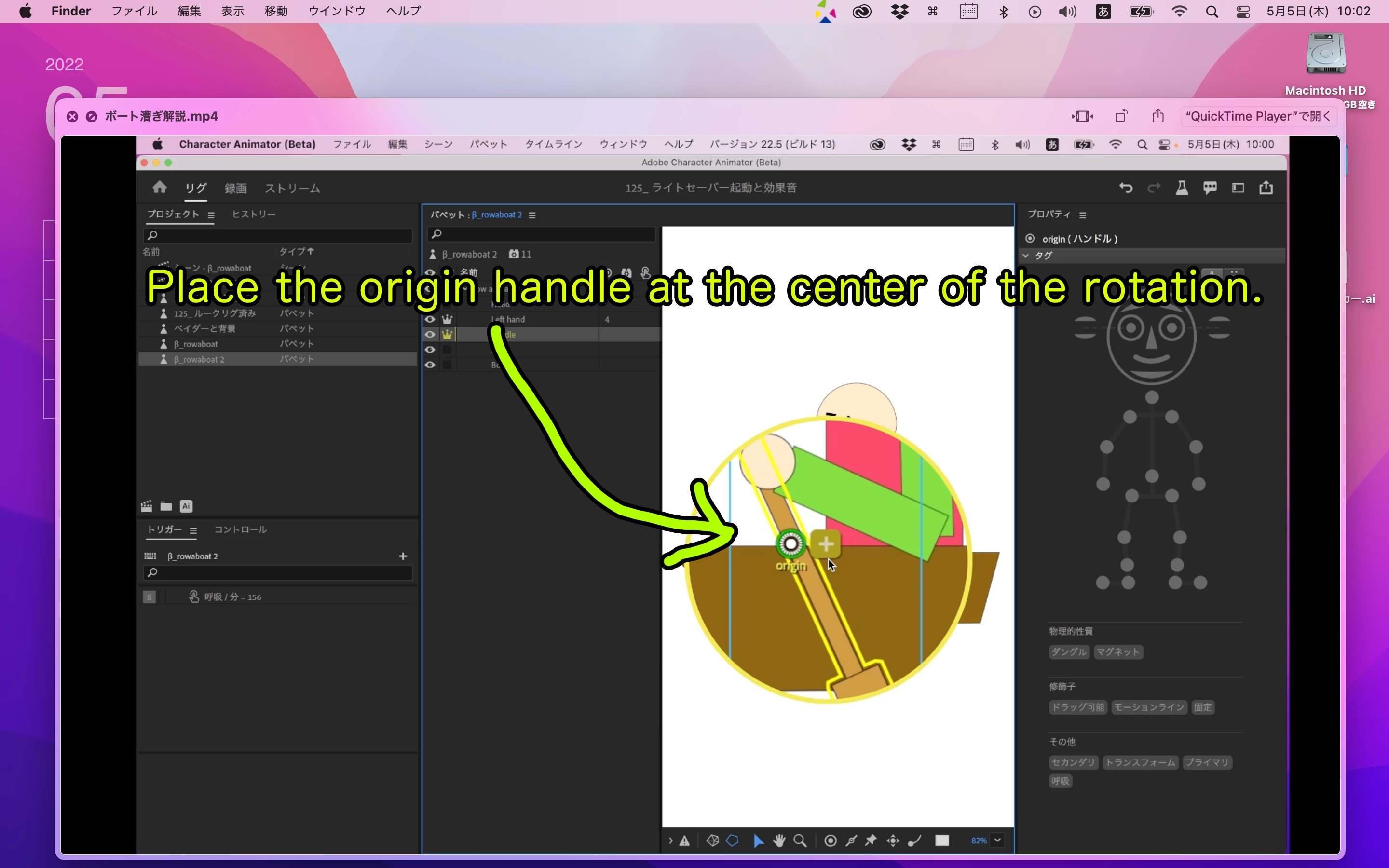Open the トリガー panel hamburger menu

193,530
